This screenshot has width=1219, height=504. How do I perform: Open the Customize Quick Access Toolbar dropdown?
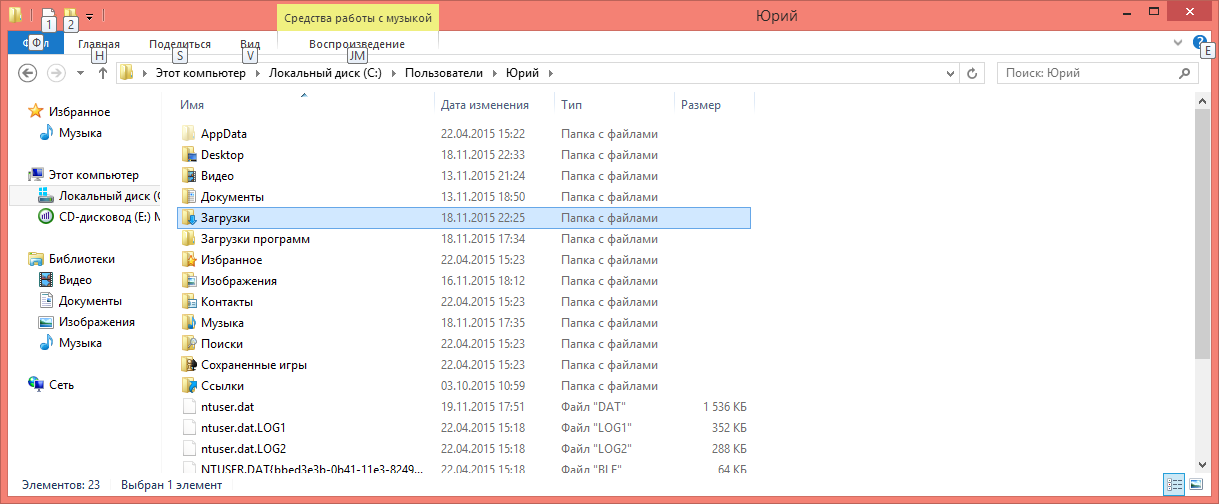click(89, 16)
